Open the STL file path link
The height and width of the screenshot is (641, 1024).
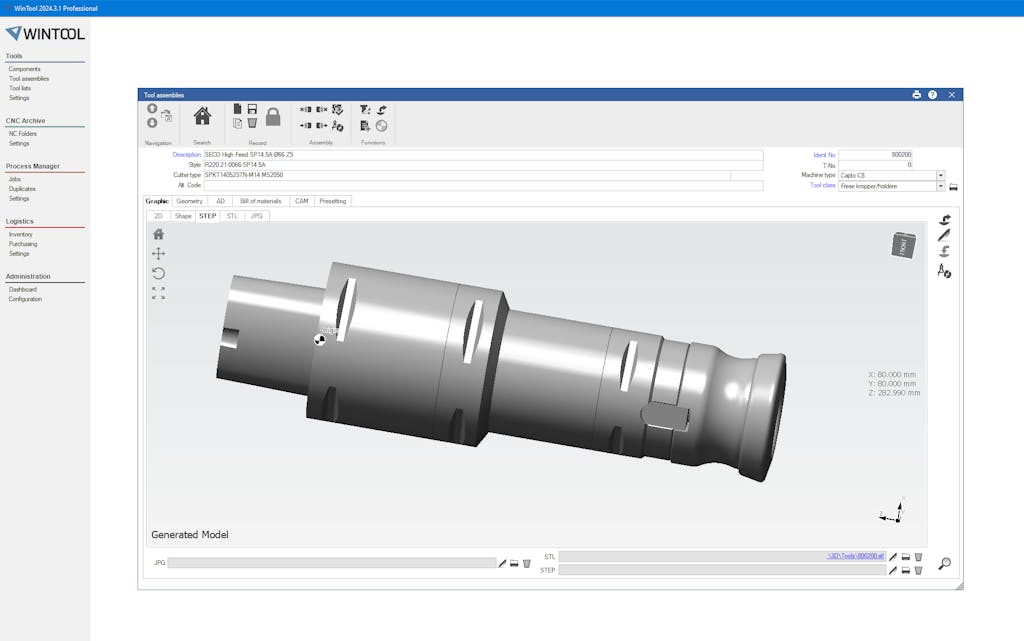[x=855, y=556]
